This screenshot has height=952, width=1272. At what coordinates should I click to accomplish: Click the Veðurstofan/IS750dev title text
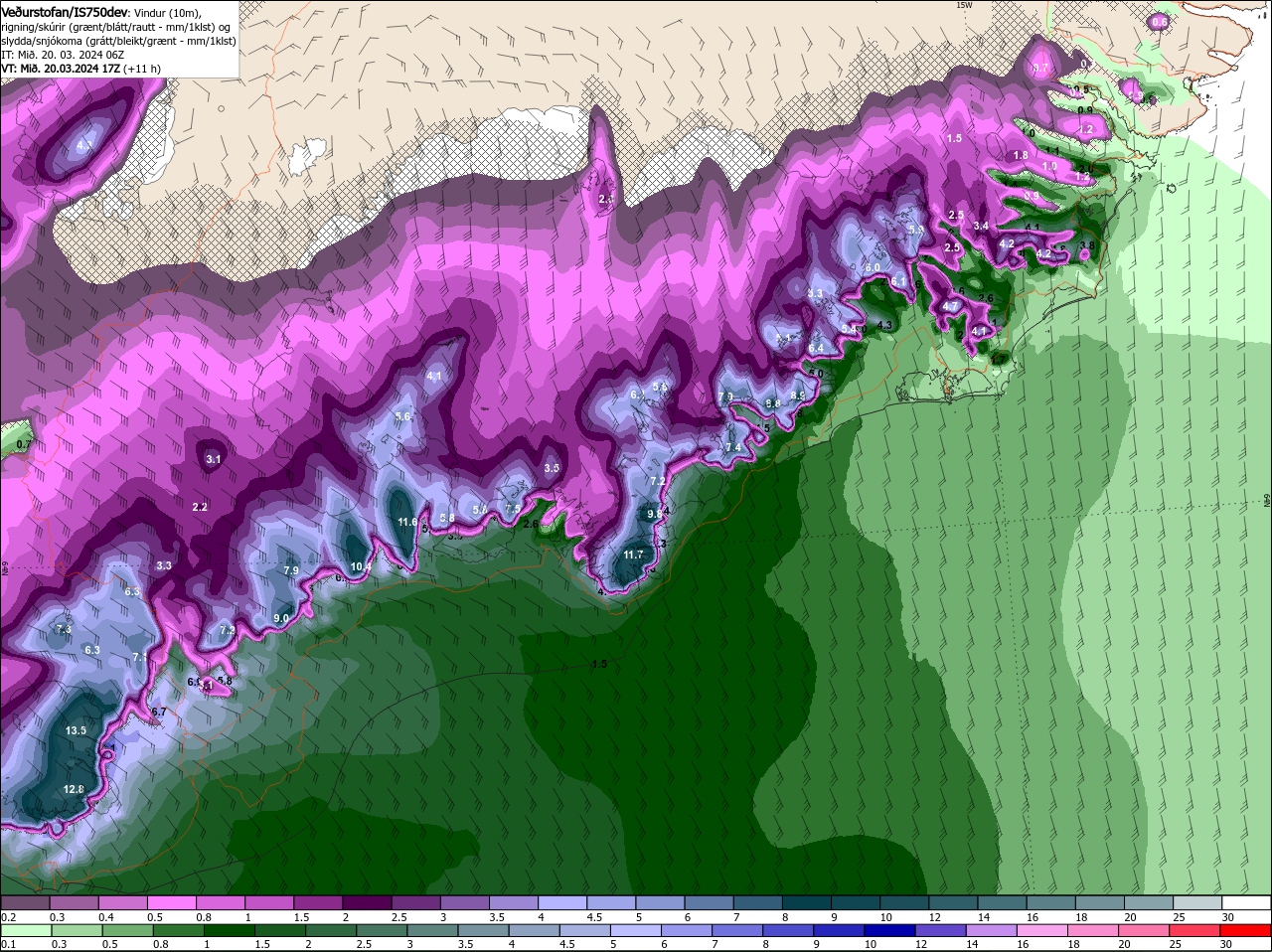65,11
